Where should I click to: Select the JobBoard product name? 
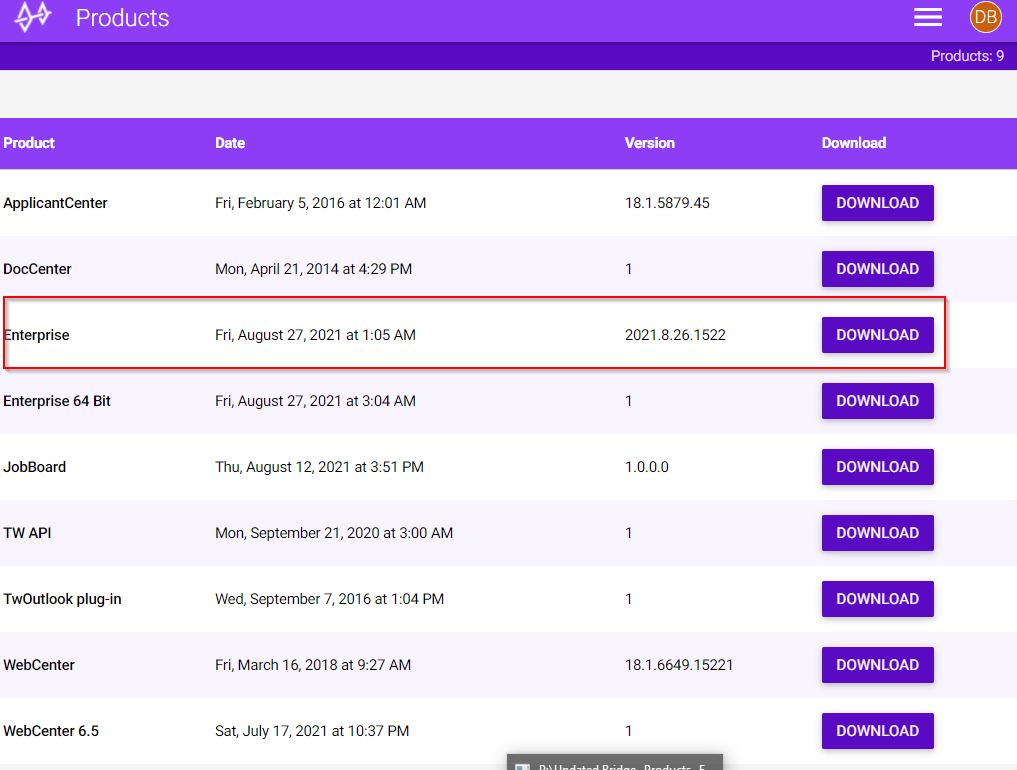34,467
